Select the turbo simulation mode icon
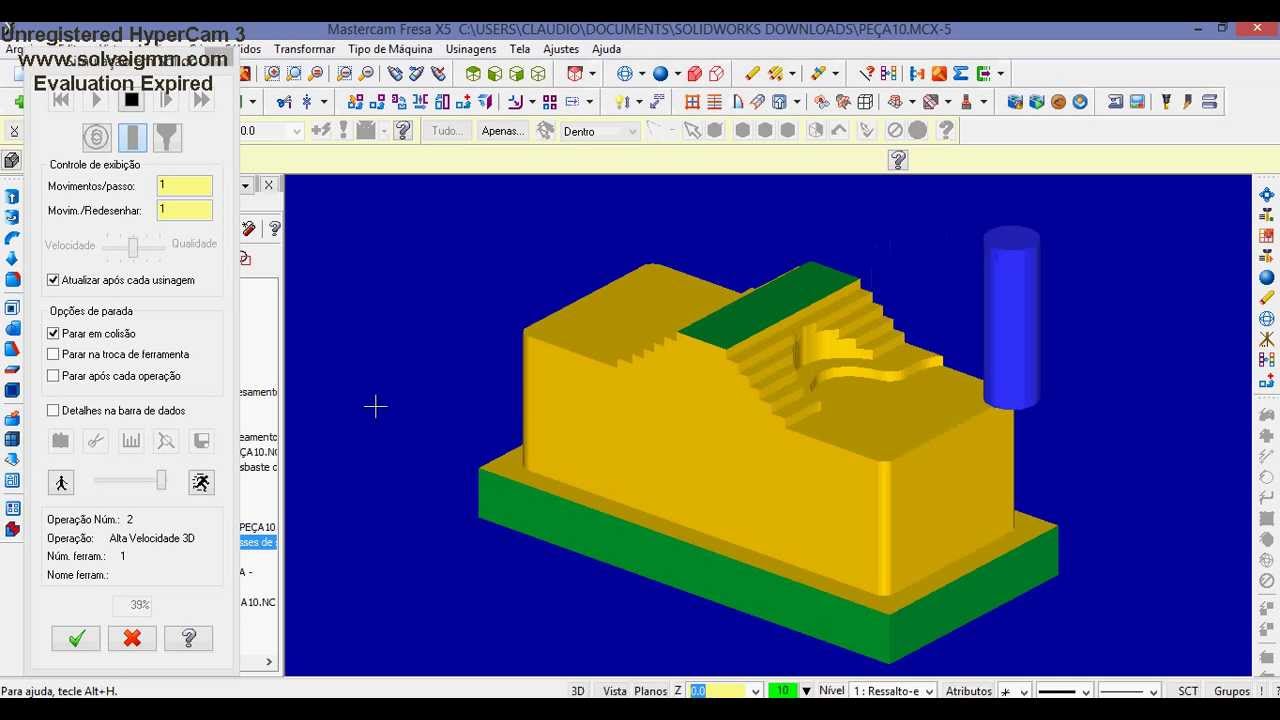Screen dimensions: 1280x720 [96, 137]
